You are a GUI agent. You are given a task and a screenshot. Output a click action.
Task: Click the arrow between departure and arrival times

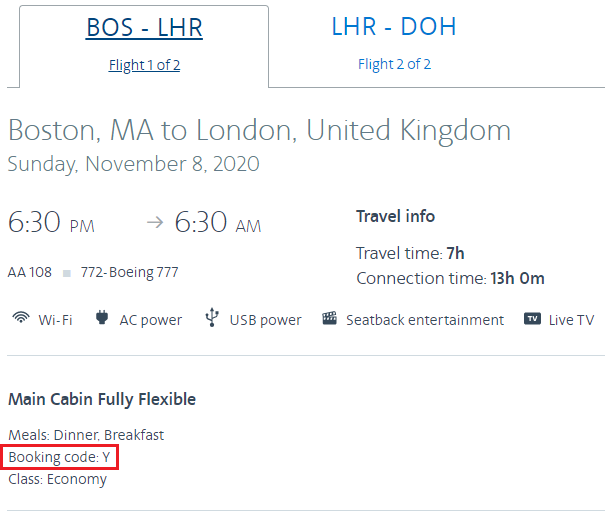(154, 223)
